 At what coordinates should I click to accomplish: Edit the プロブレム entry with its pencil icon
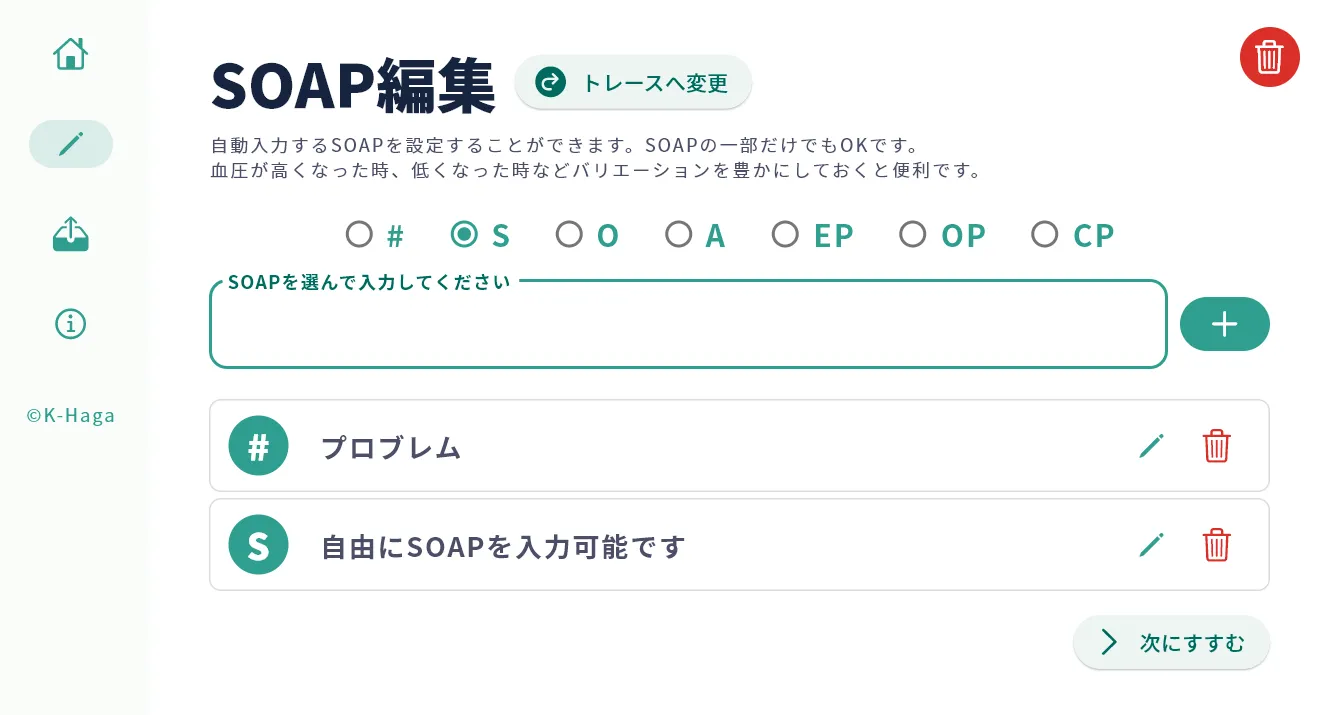(1151, 445)
